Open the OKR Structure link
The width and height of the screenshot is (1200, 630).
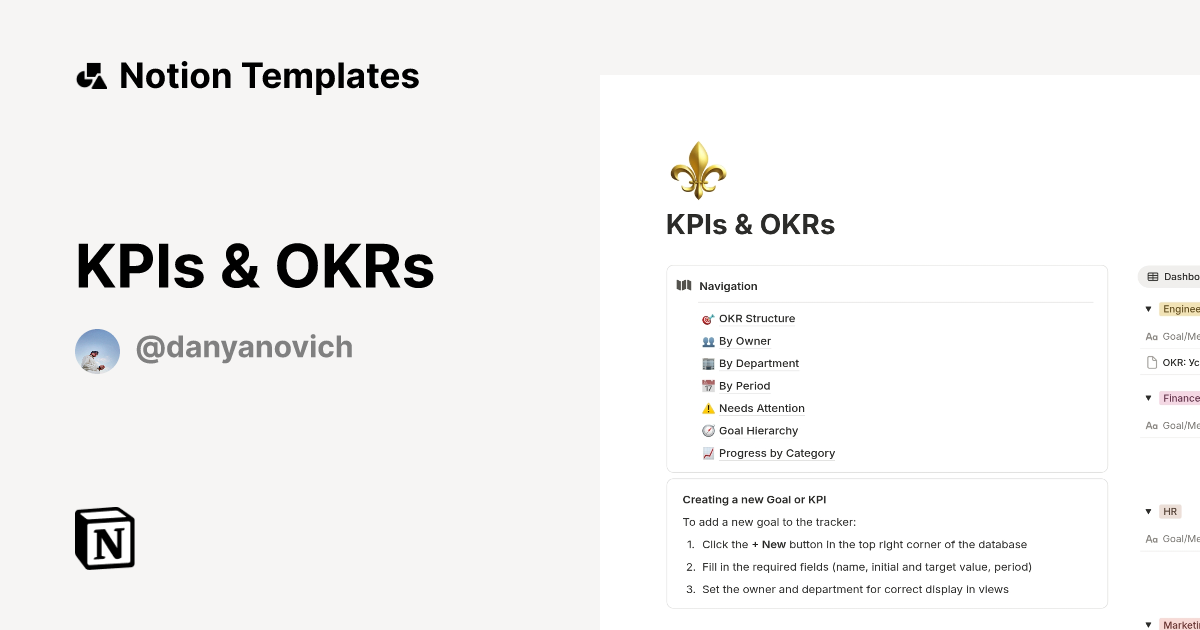tap(757, 318)
